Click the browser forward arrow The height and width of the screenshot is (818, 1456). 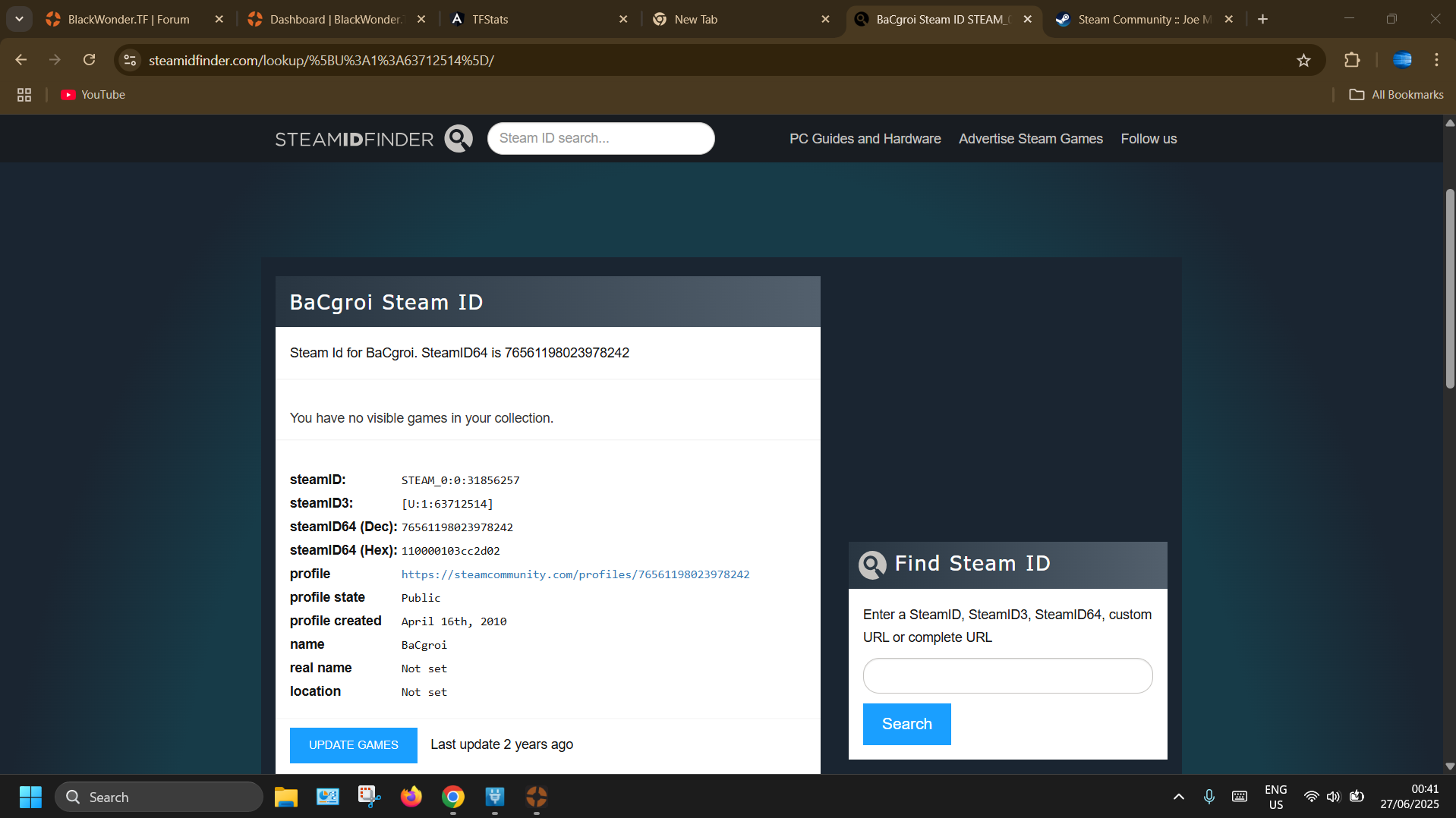(55, 60)
